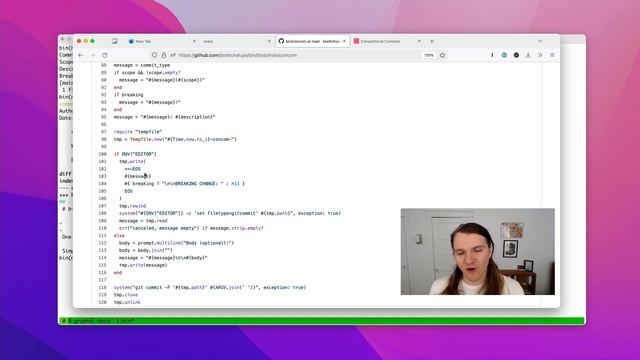Click the github.com URL address field

point(297,55)
